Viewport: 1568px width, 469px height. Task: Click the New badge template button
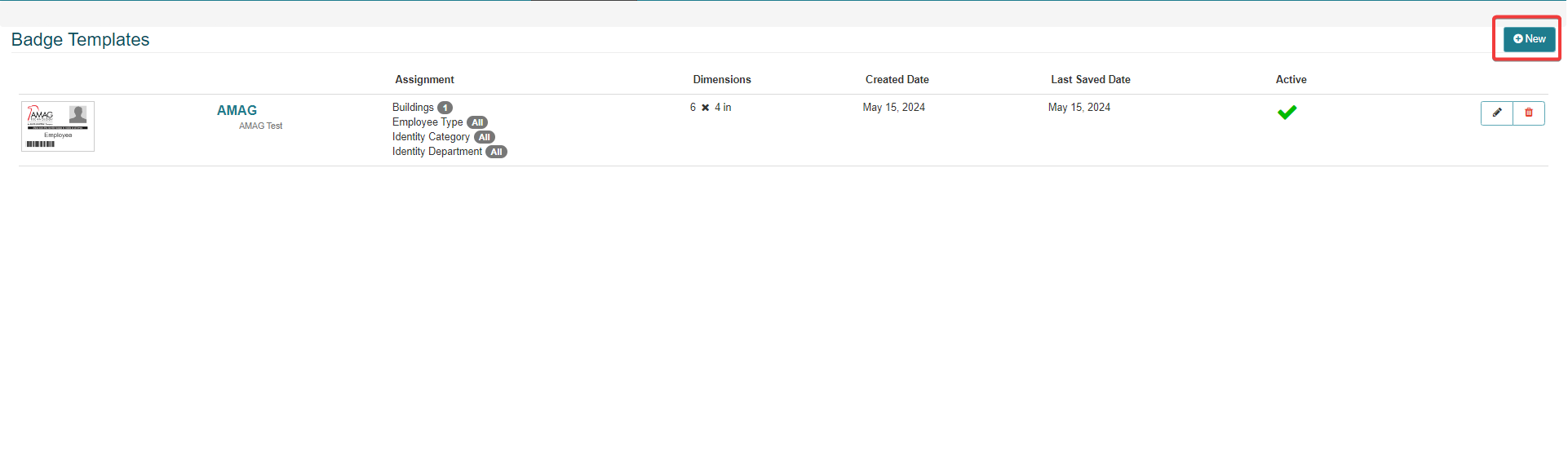click(x=1529, y=39)
